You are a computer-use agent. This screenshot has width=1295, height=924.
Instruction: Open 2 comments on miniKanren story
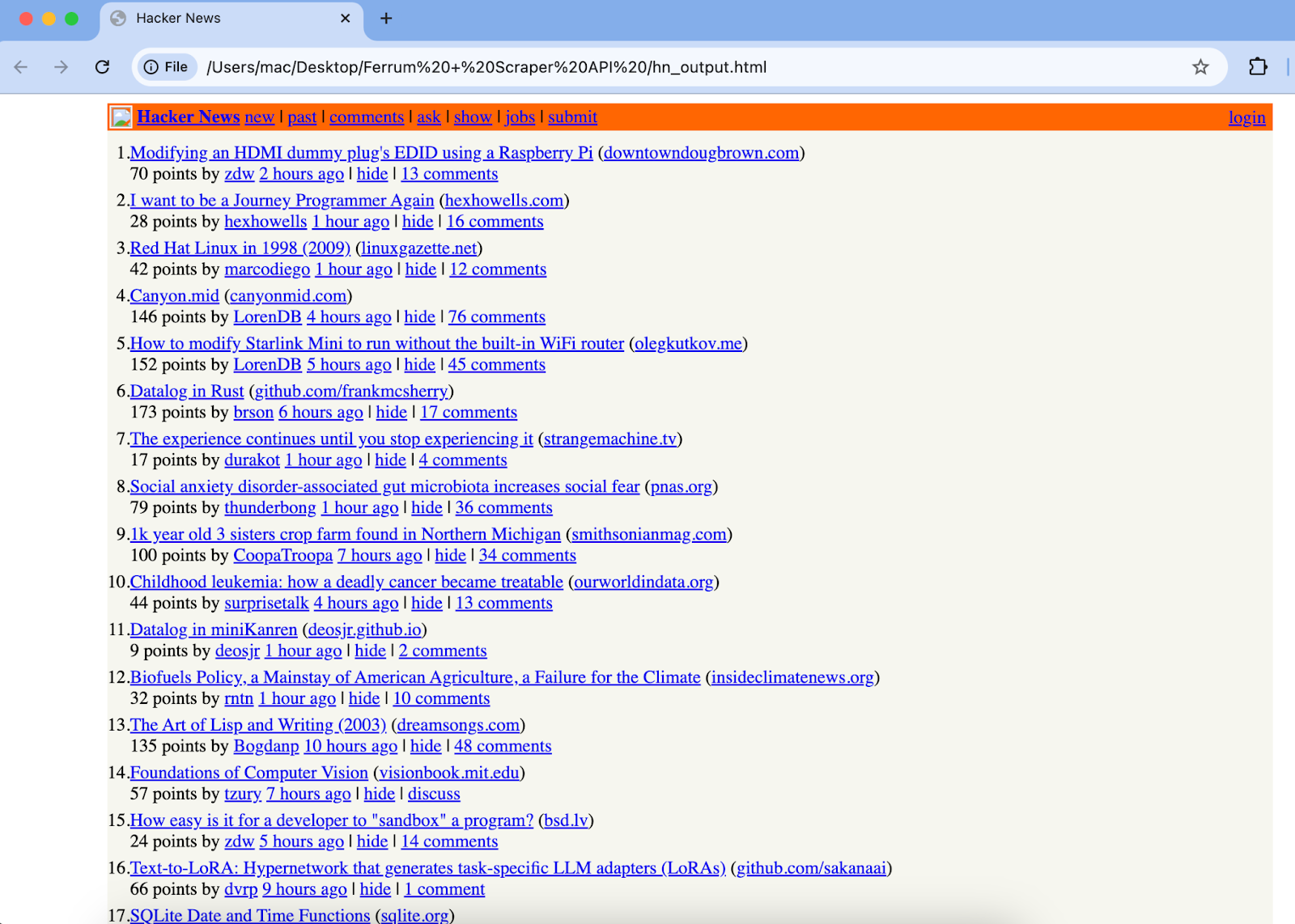click(x=443, y=651)
